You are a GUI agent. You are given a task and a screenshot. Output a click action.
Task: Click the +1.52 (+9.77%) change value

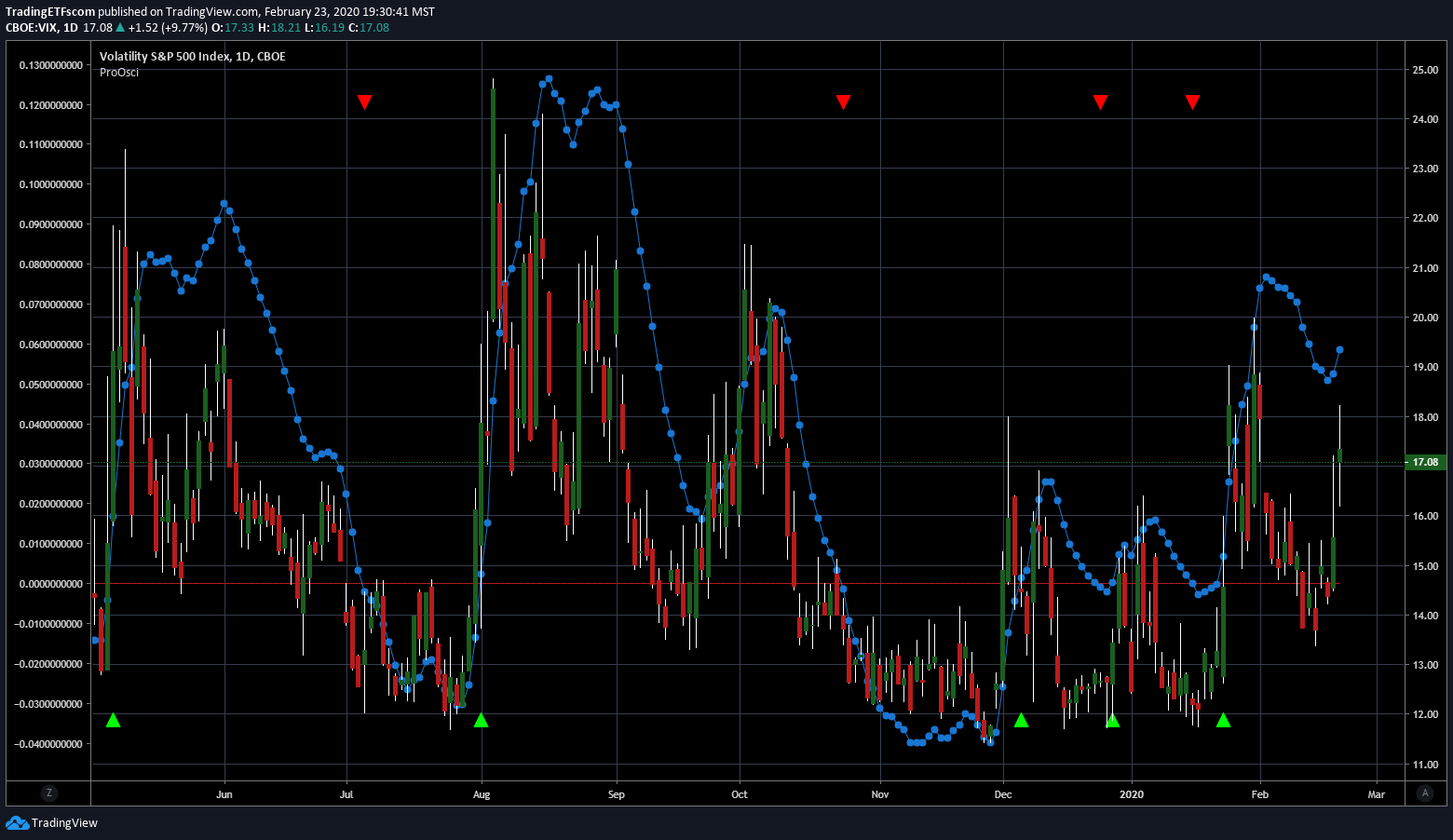(x=167, y=28)
